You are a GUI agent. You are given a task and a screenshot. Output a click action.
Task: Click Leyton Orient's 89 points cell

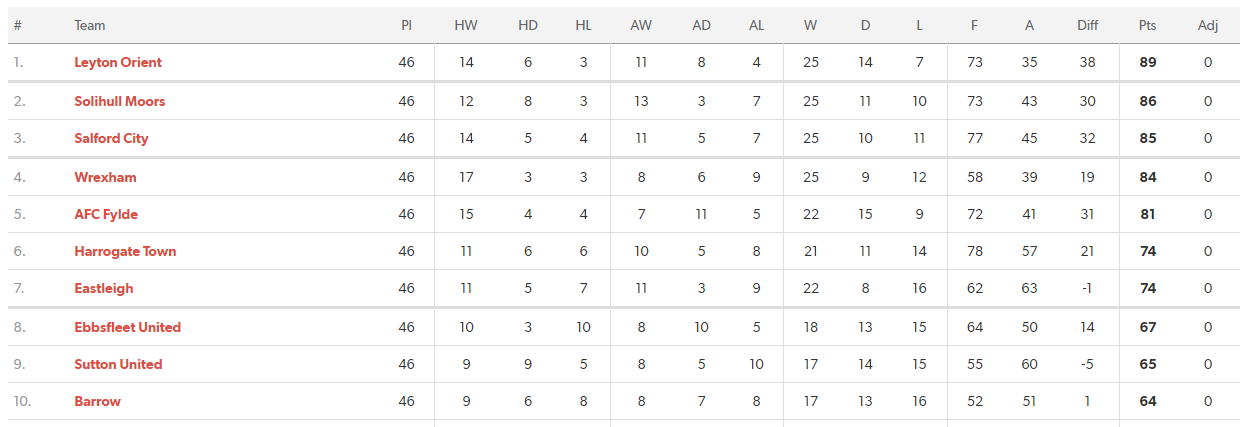pos(1148,62)
